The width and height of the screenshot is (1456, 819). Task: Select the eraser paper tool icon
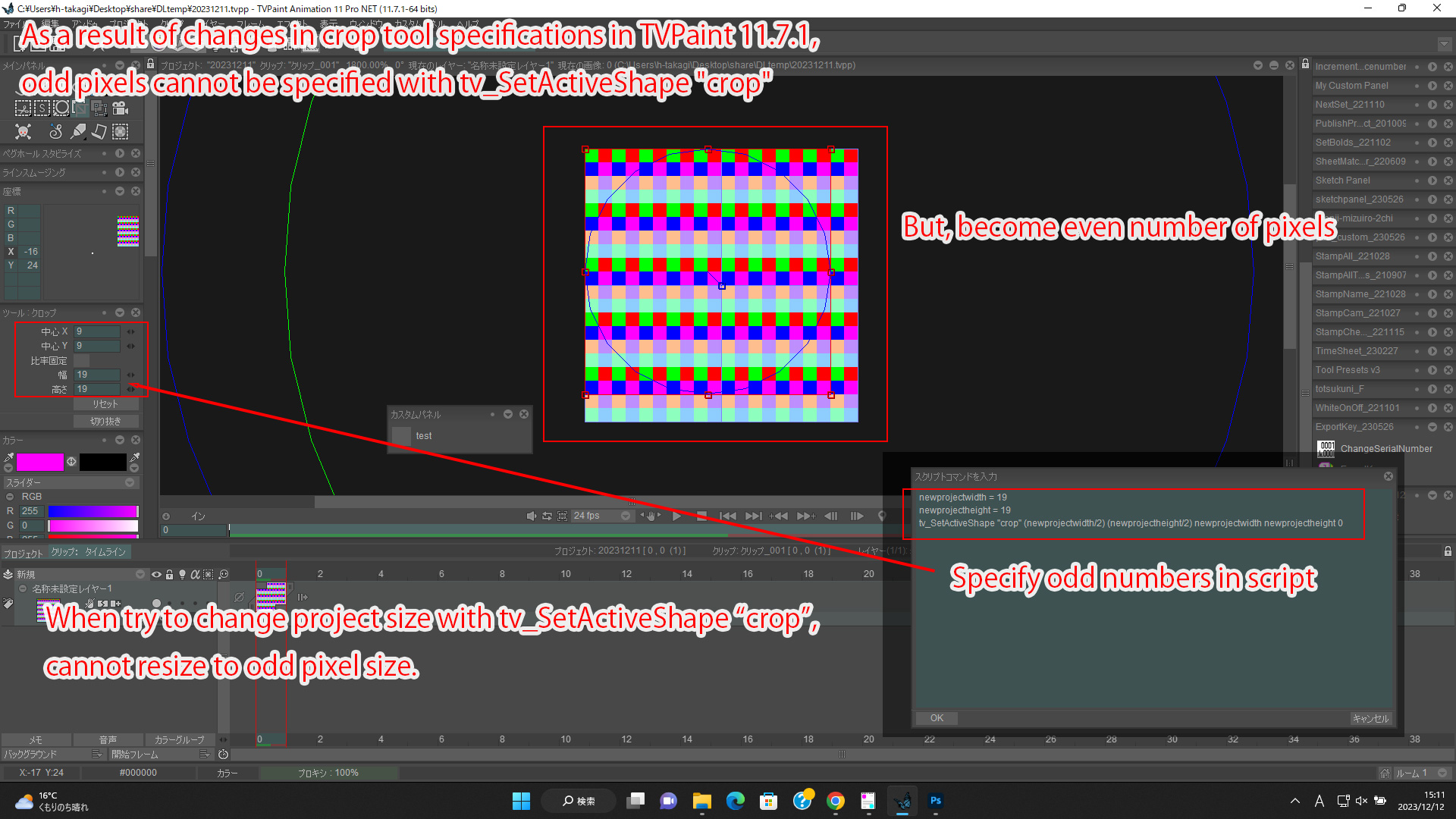click(x=99, y=132)
